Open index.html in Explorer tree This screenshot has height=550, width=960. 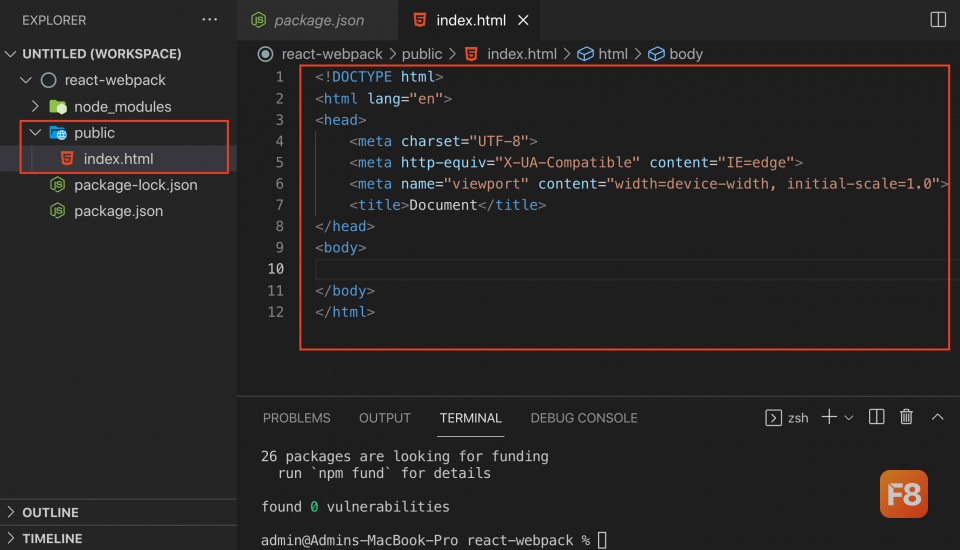(118, 159)
